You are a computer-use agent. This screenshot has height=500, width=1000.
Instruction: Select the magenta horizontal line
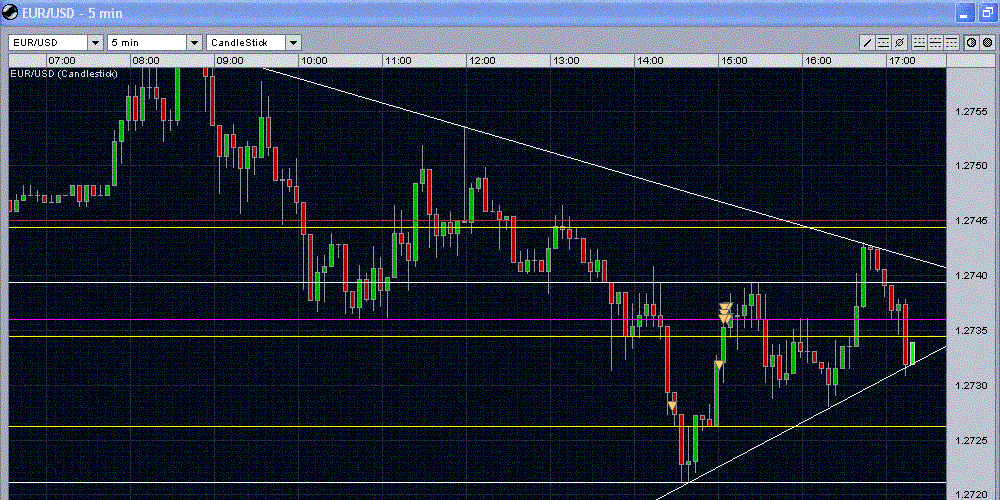pyautogui.click(x=477, y=320)
